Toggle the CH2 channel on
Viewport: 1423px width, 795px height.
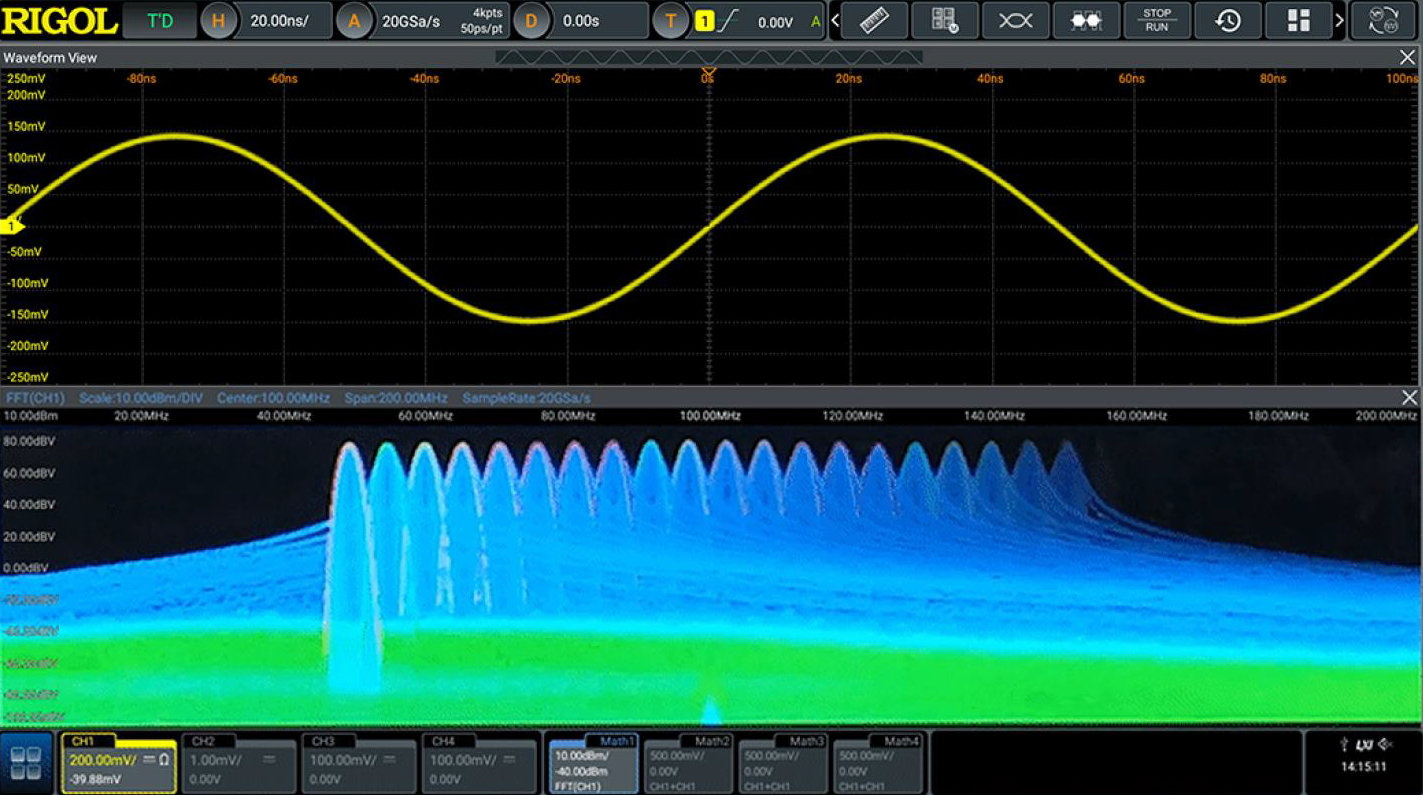238,766
